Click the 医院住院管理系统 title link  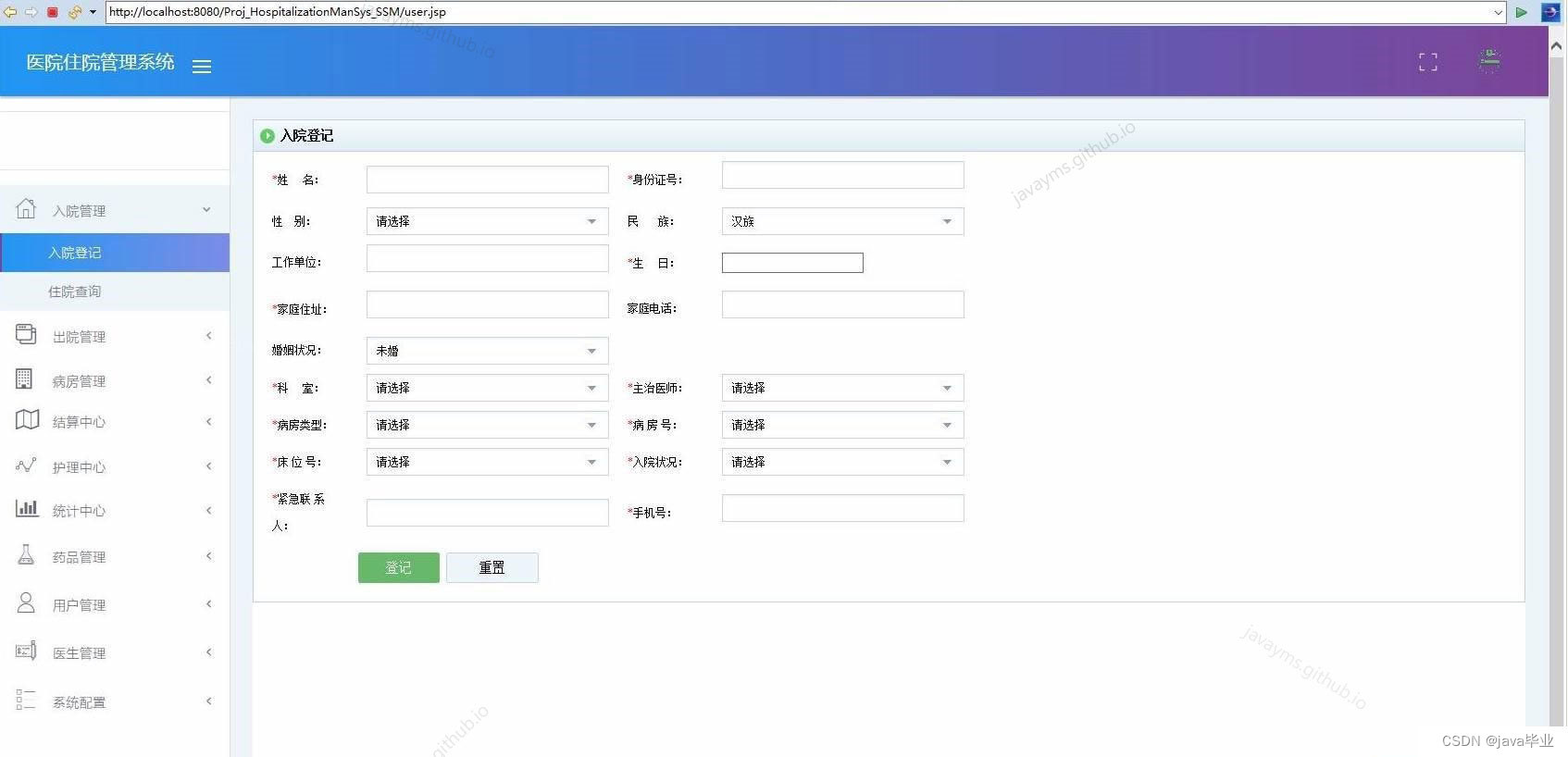point(100,62)
